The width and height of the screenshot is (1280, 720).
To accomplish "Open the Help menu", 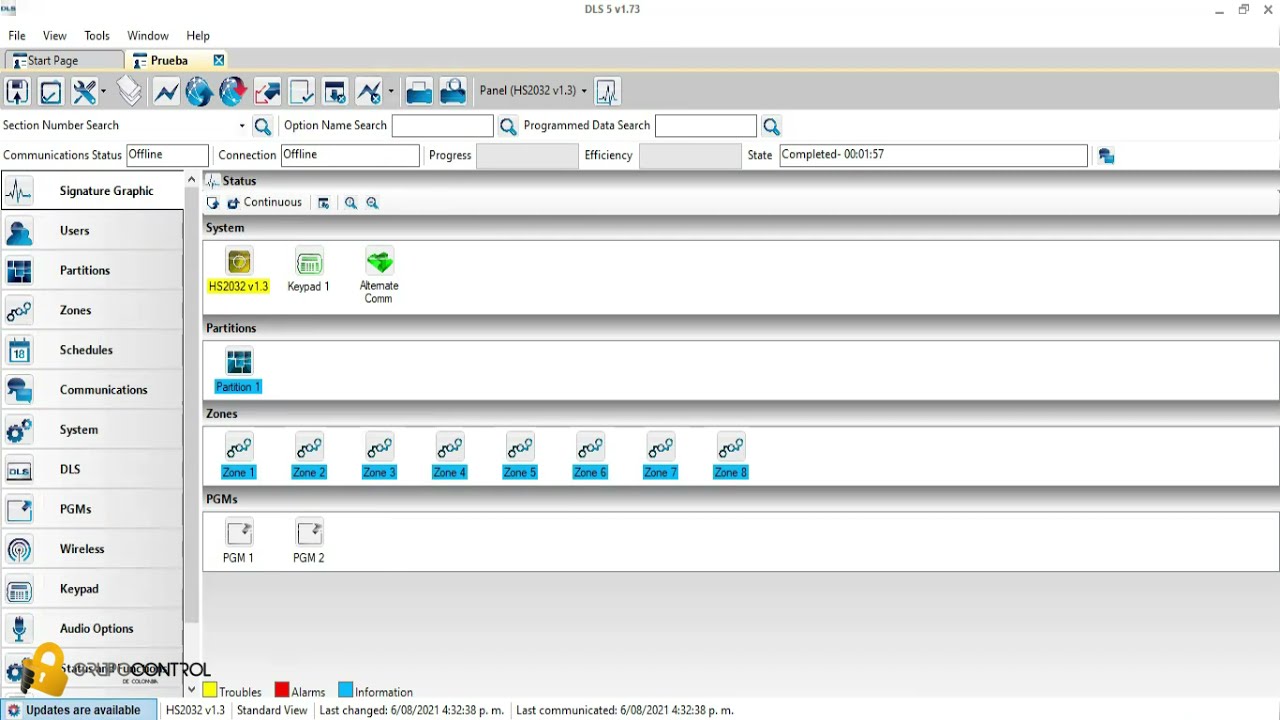I will pyautogui.click(x=198, y=36).
